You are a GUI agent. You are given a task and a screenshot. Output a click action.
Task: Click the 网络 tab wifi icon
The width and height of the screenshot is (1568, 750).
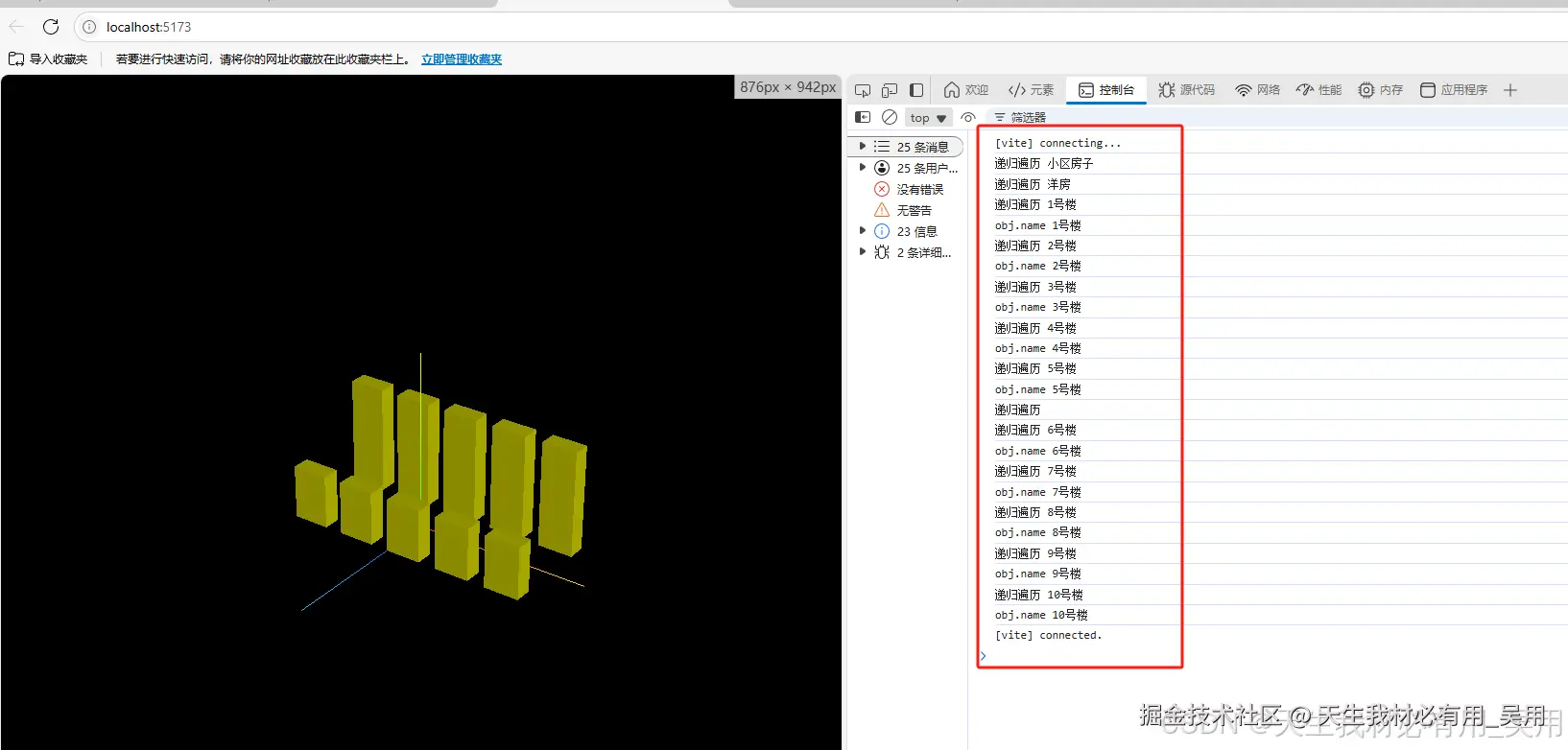(x=1244, y=90)
